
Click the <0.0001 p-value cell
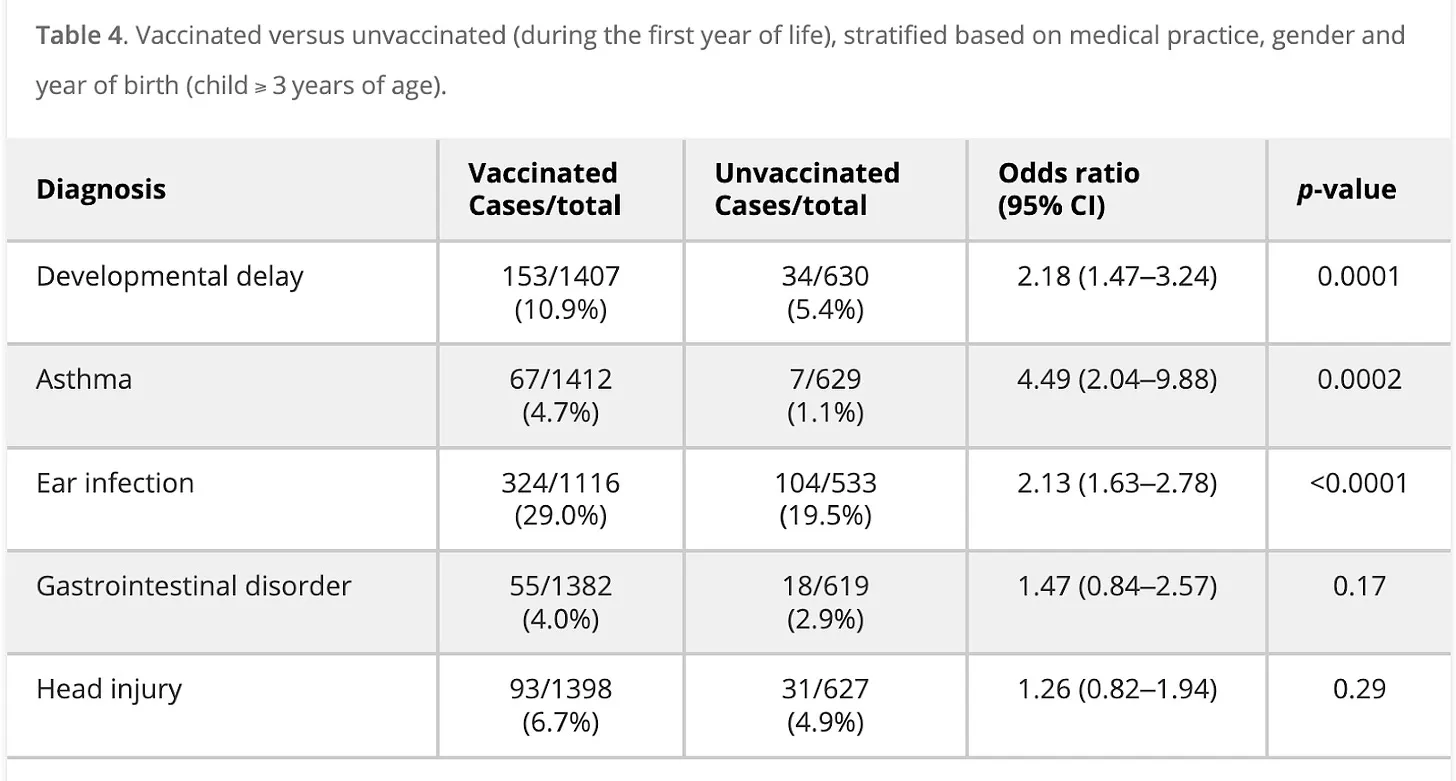tap(1358, 483)
